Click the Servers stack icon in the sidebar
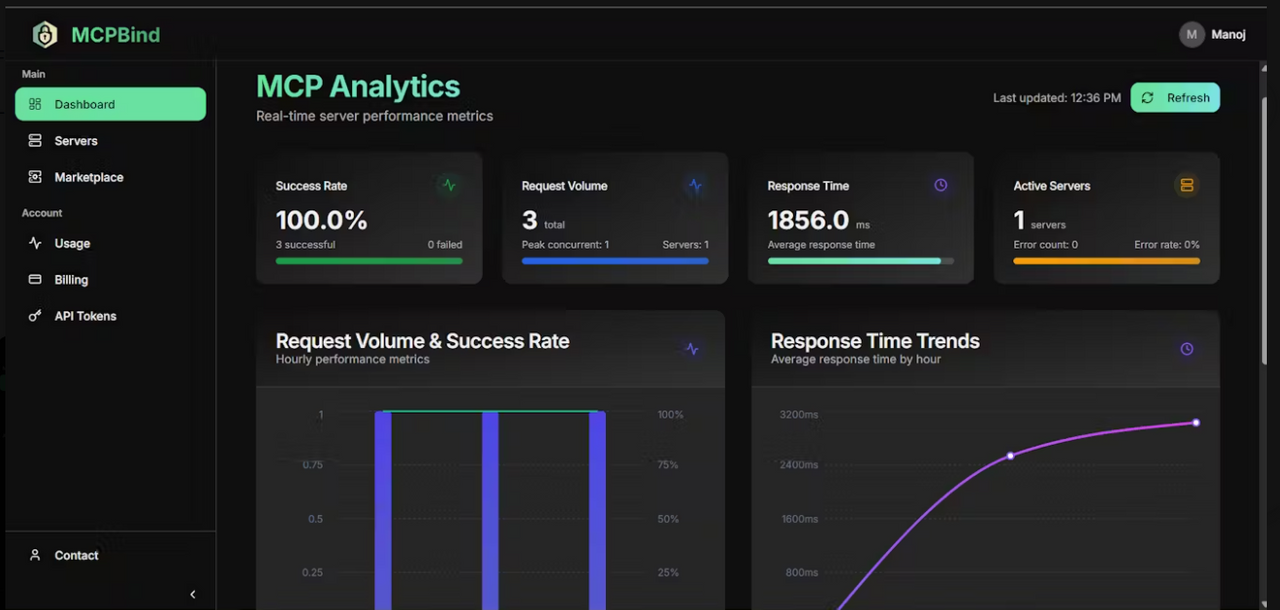1280x610 pixels. click(x=35, y=141)
